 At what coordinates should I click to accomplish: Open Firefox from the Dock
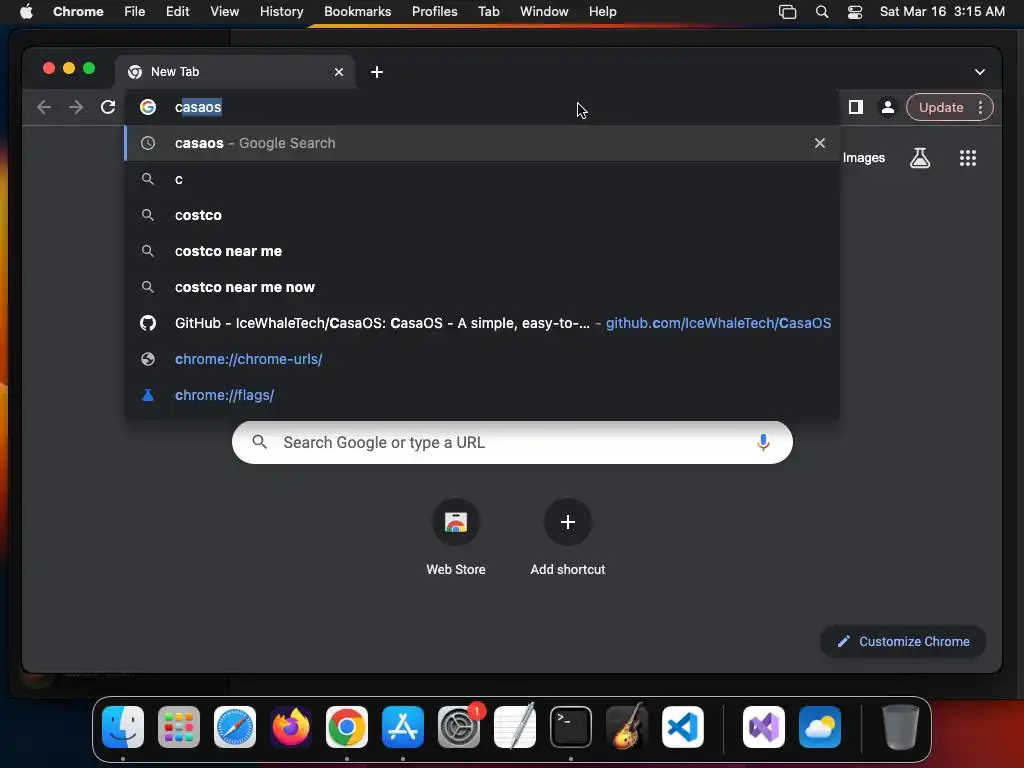coord(291,727)
